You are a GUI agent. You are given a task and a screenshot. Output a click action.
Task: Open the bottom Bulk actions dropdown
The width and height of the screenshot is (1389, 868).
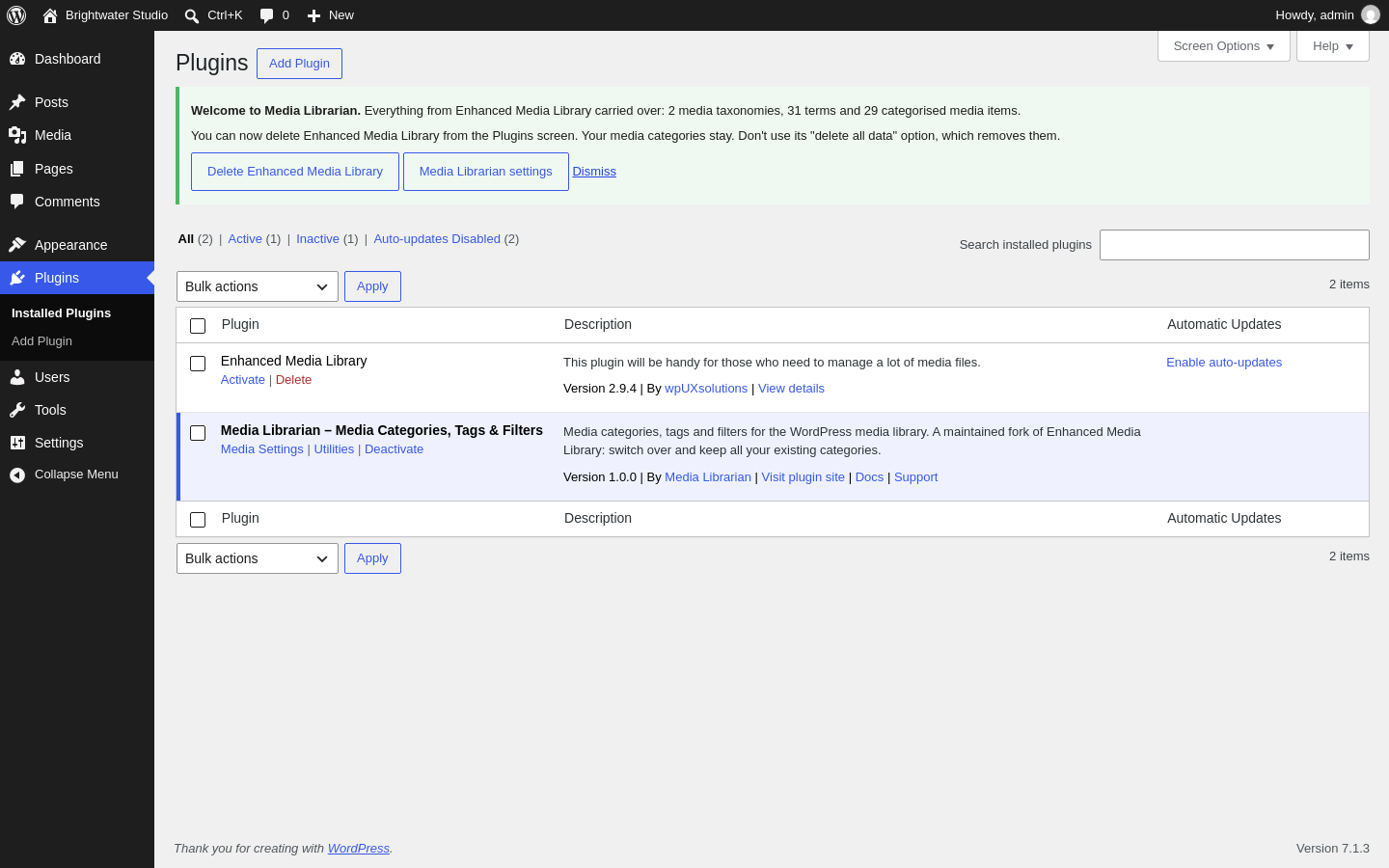click(258, 558)
